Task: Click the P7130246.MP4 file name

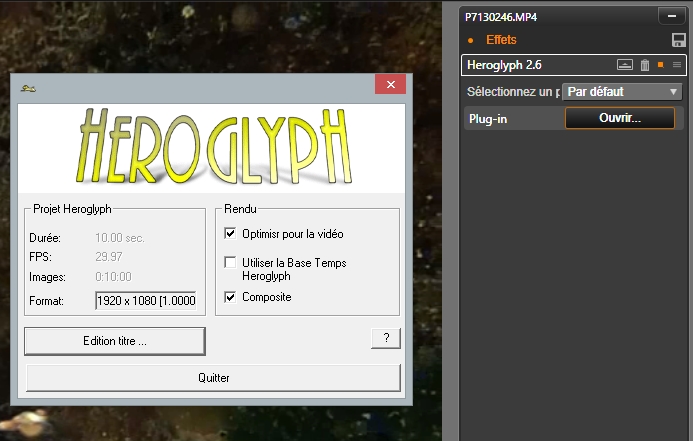Action: pos(501,17)
